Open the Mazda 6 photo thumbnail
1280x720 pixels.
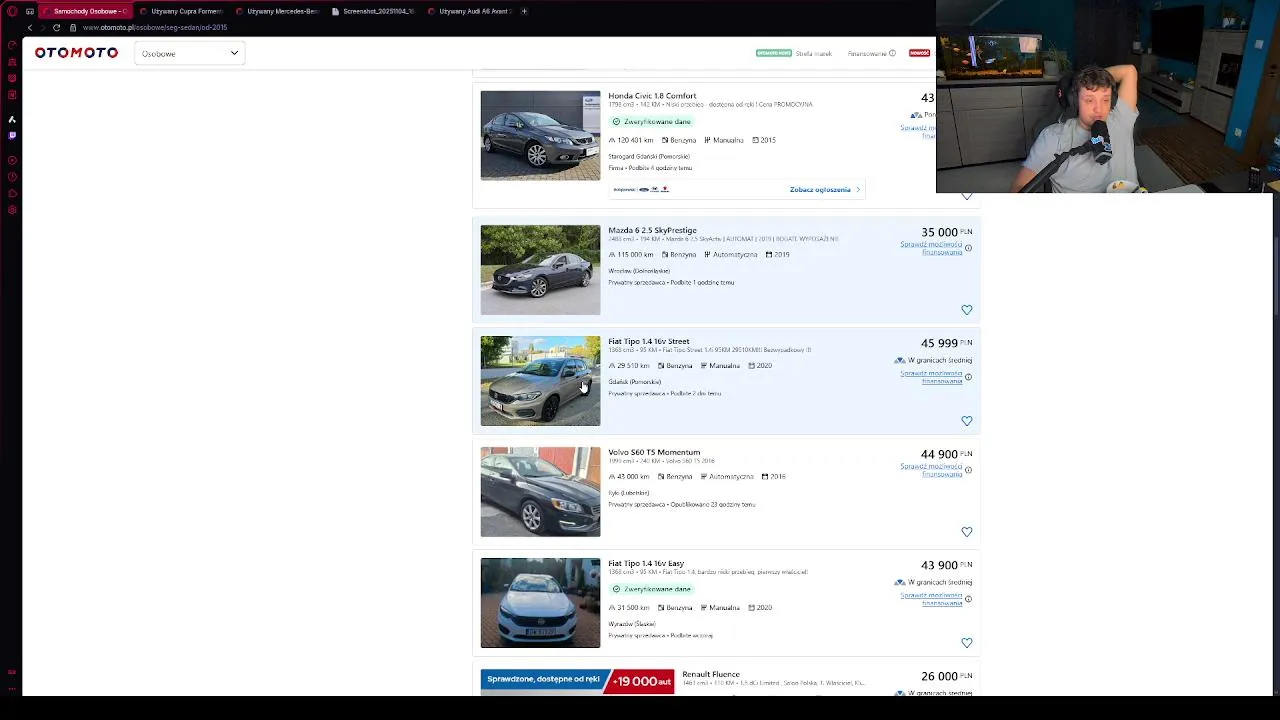pyautogui.click(x=540, y=270)
